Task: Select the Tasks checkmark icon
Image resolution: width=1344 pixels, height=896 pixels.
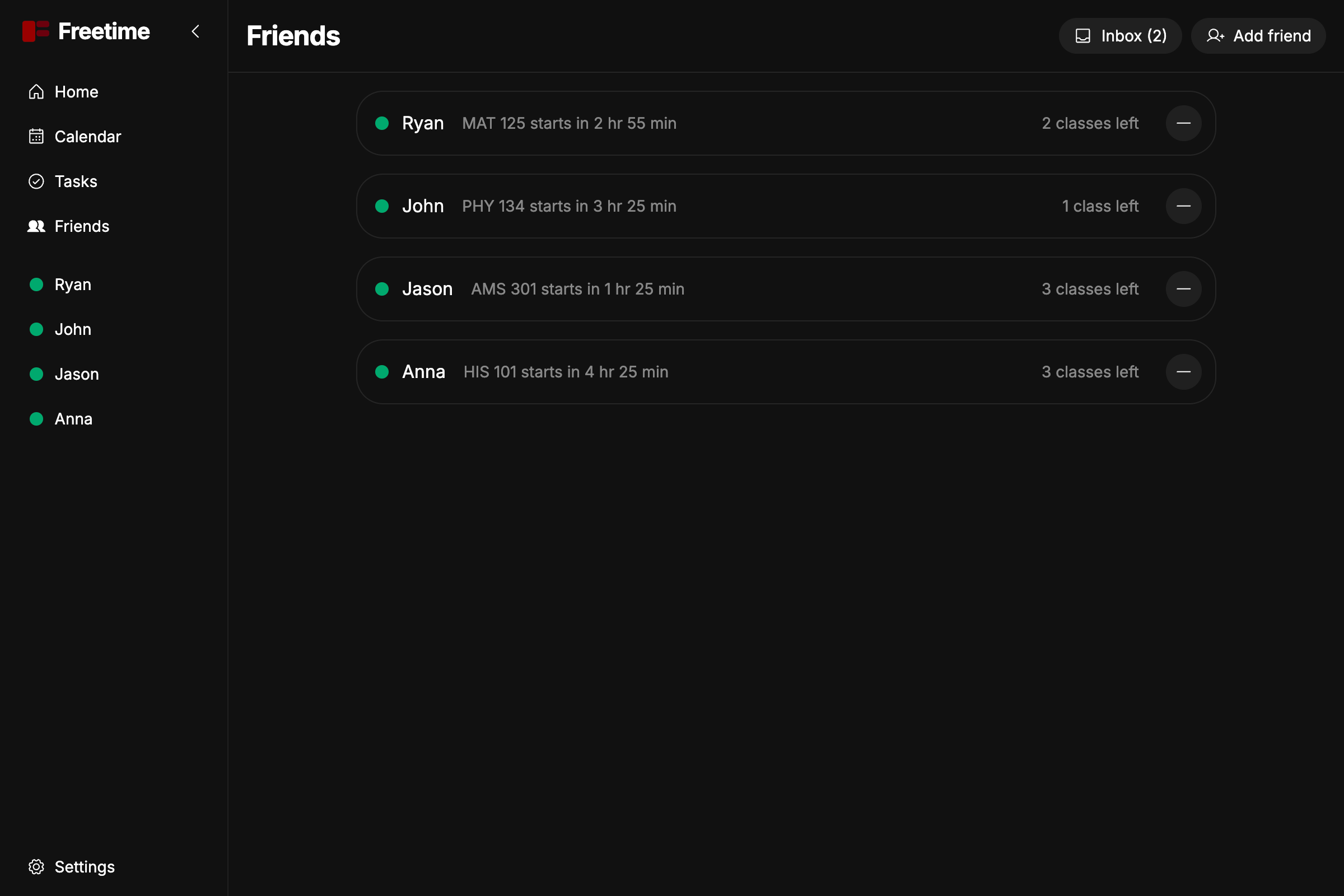Action: coord(36,181)
